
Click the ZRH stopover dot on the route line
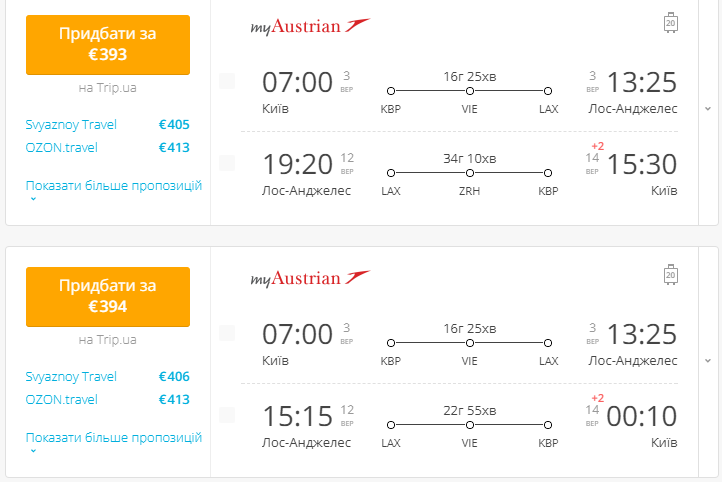pos(469,172)
